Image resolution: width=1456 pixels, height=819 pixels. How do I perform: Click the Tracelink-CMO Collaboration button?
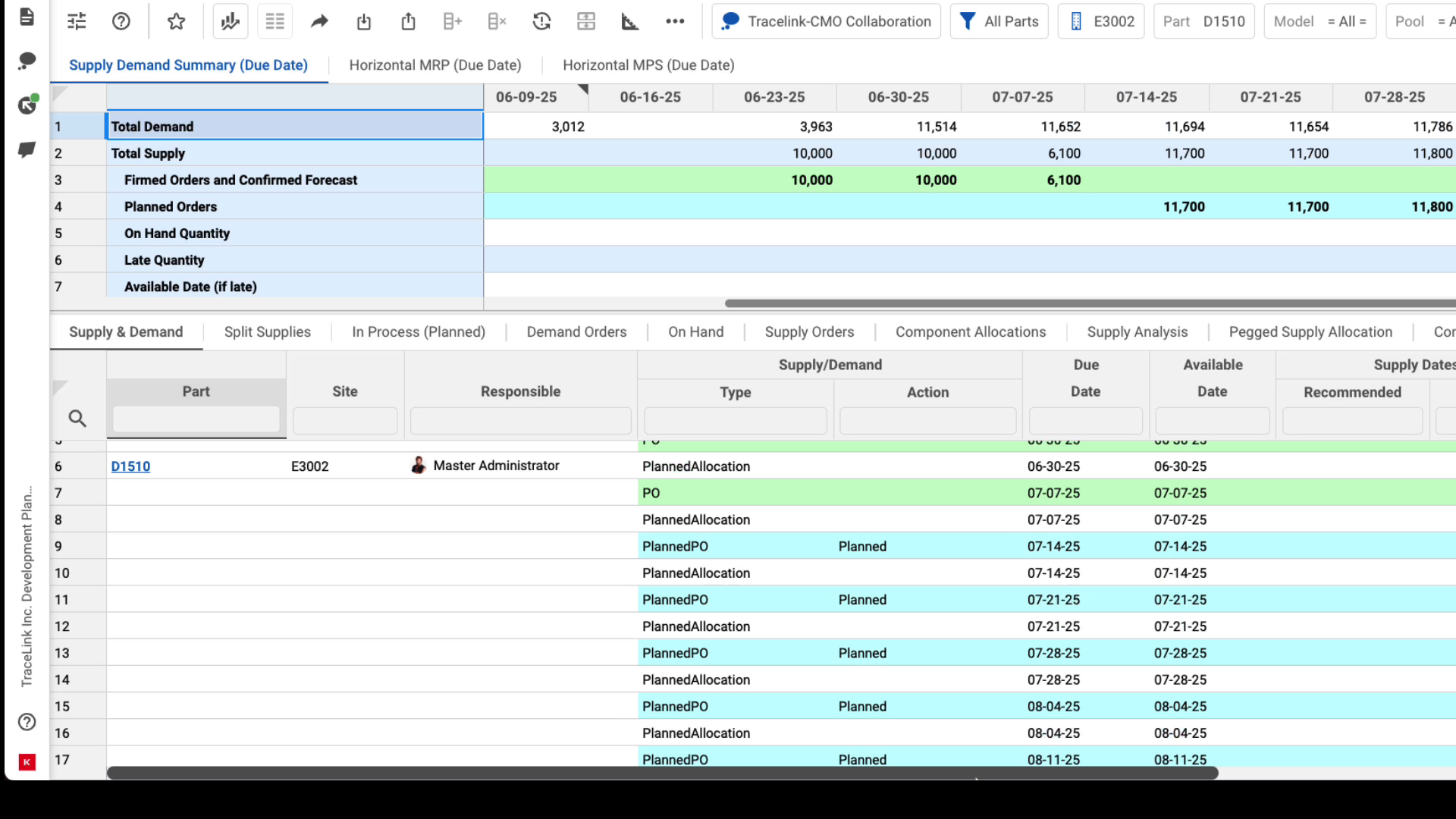826,21
